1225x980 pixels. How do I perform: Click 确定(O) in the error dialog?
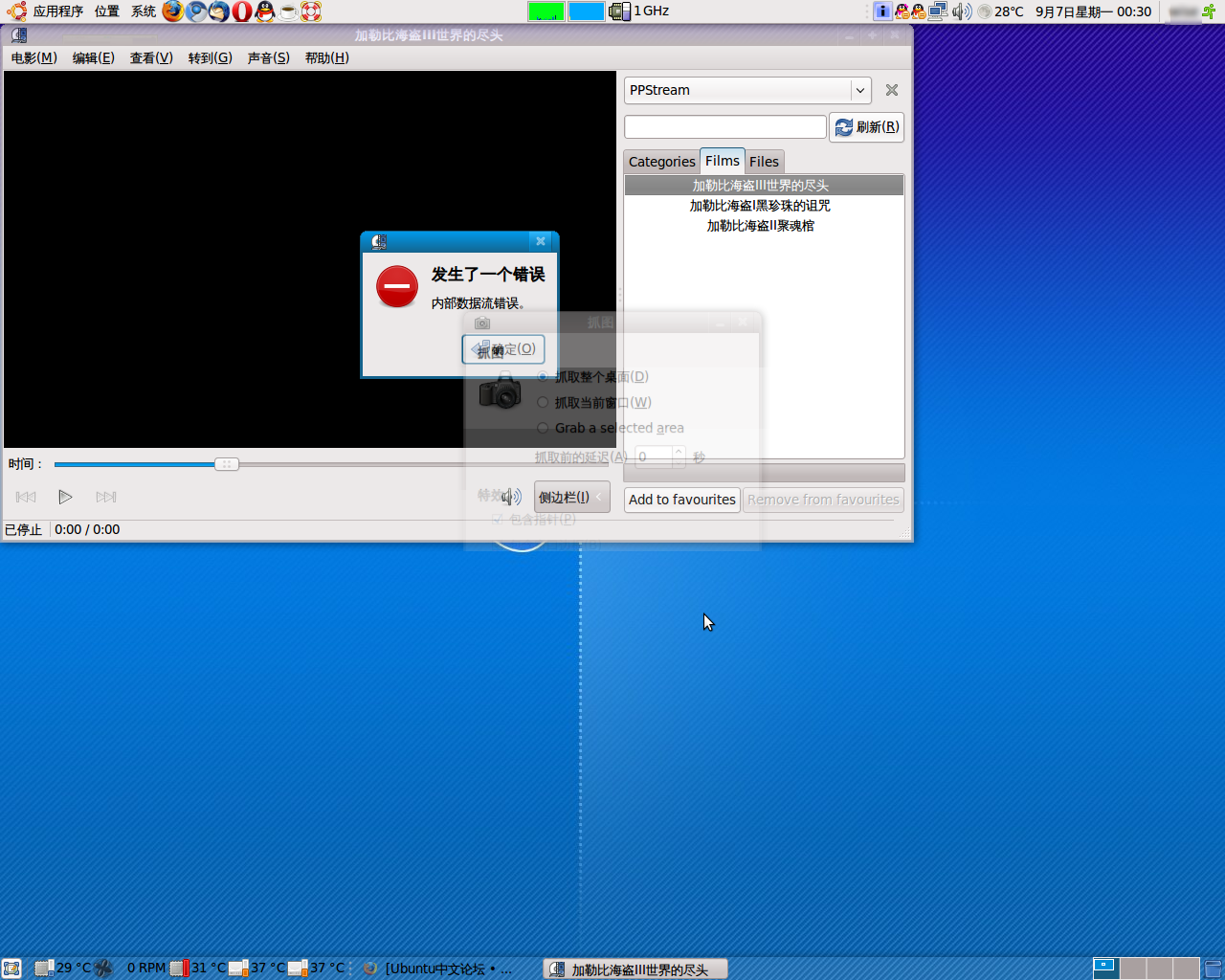(x=503, y=349)
